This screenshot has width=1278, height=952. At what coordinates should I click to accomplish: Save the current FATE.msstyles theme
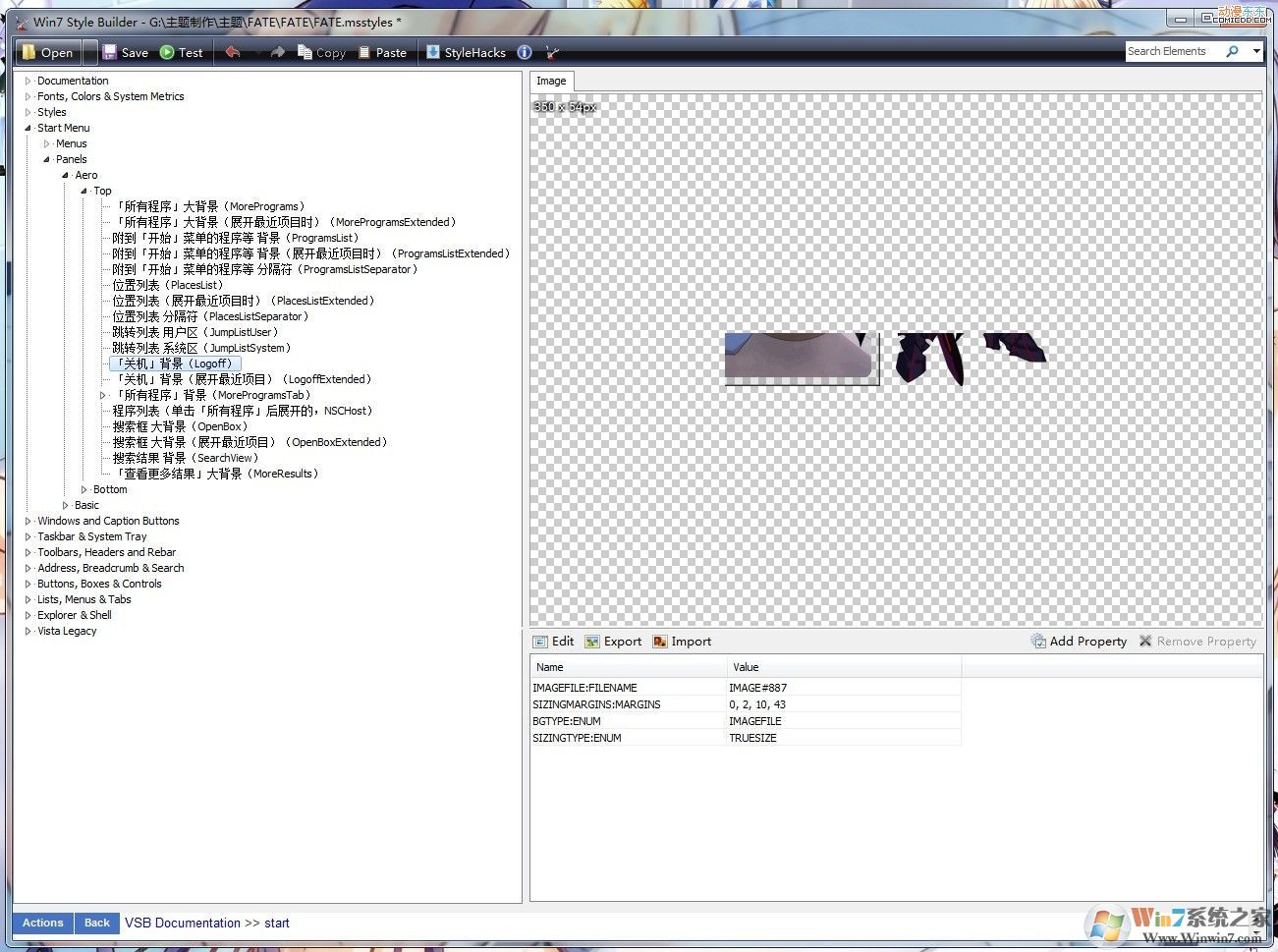pos(127,51)
